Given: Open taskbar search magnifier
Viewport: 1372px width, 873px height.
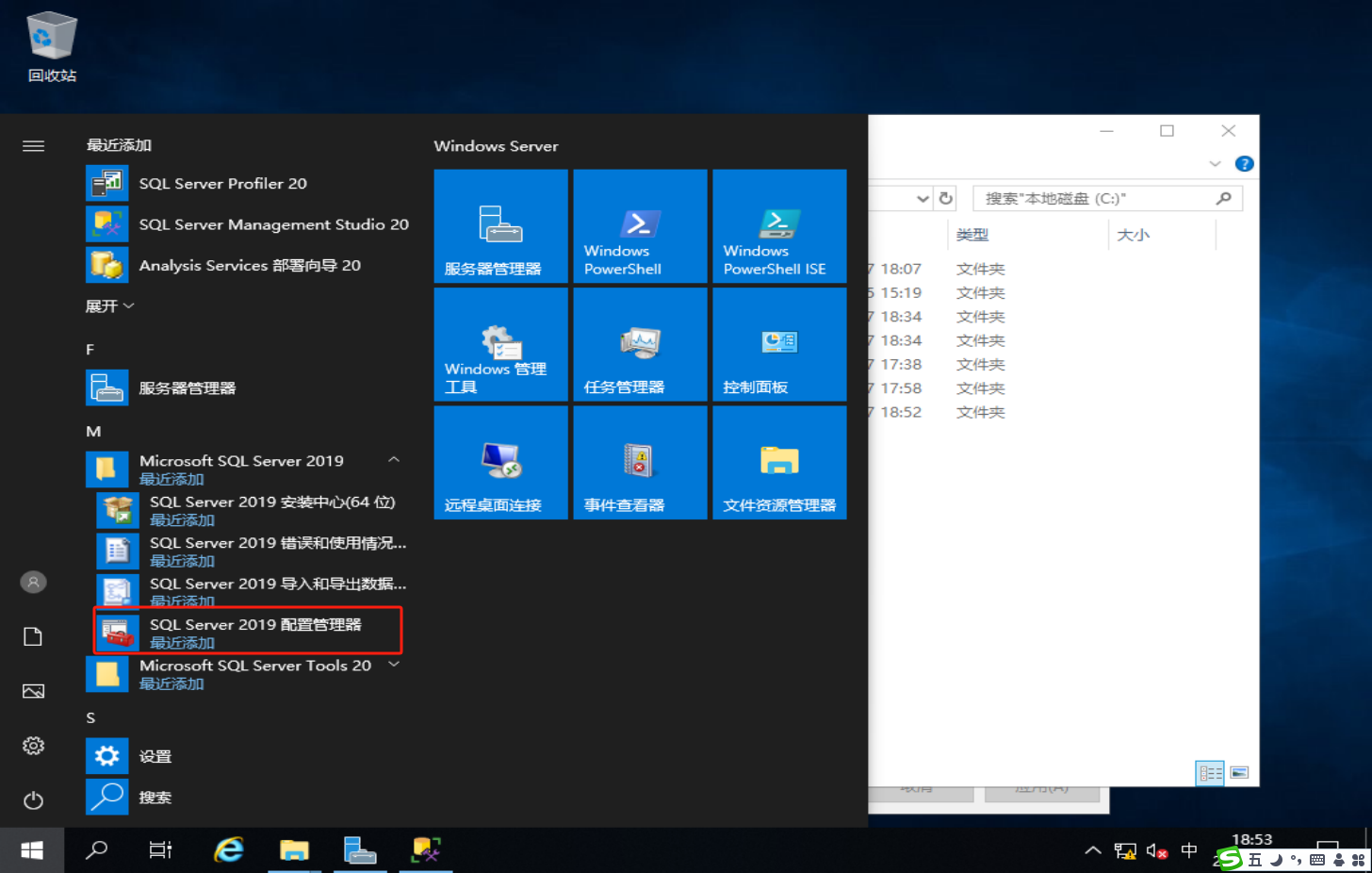Looking at the screenshot, I should coord(96,850).
